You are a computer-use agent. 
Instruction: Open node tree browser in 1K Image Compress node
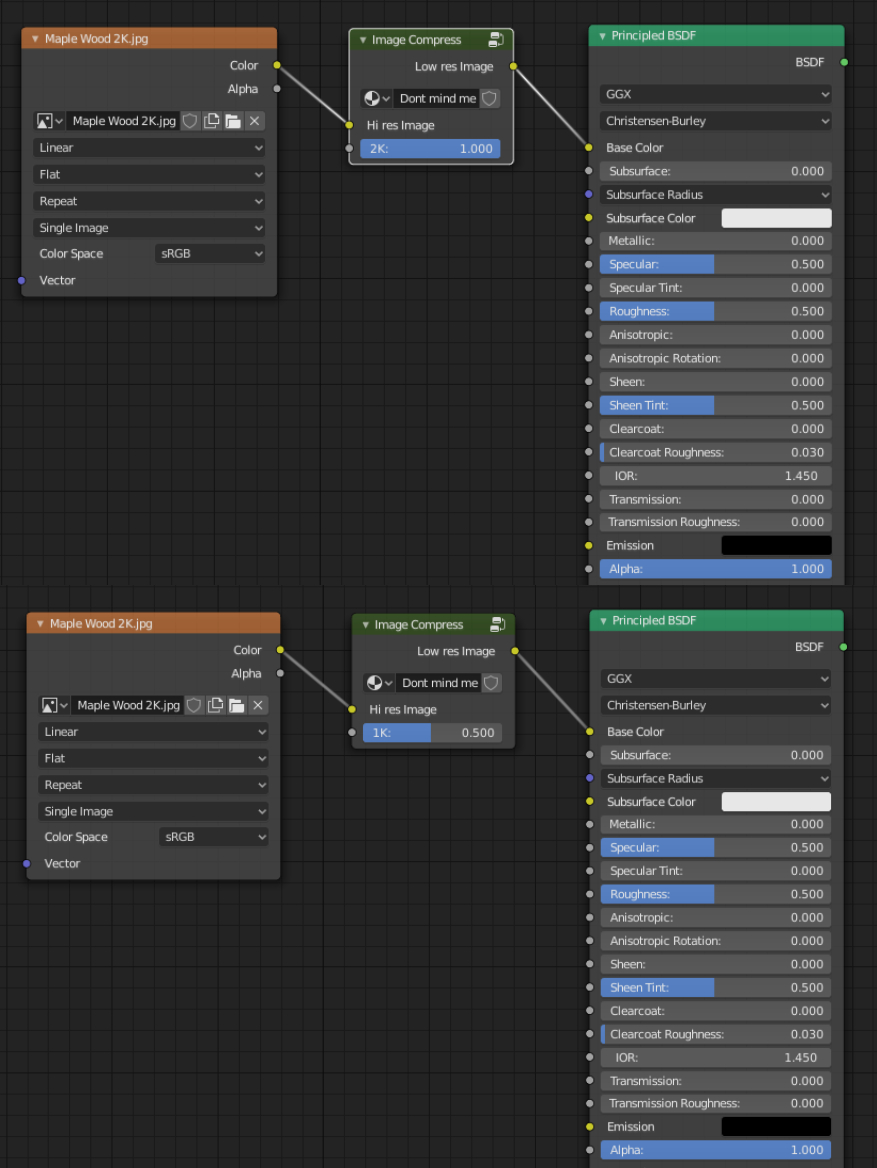point(379,682)
